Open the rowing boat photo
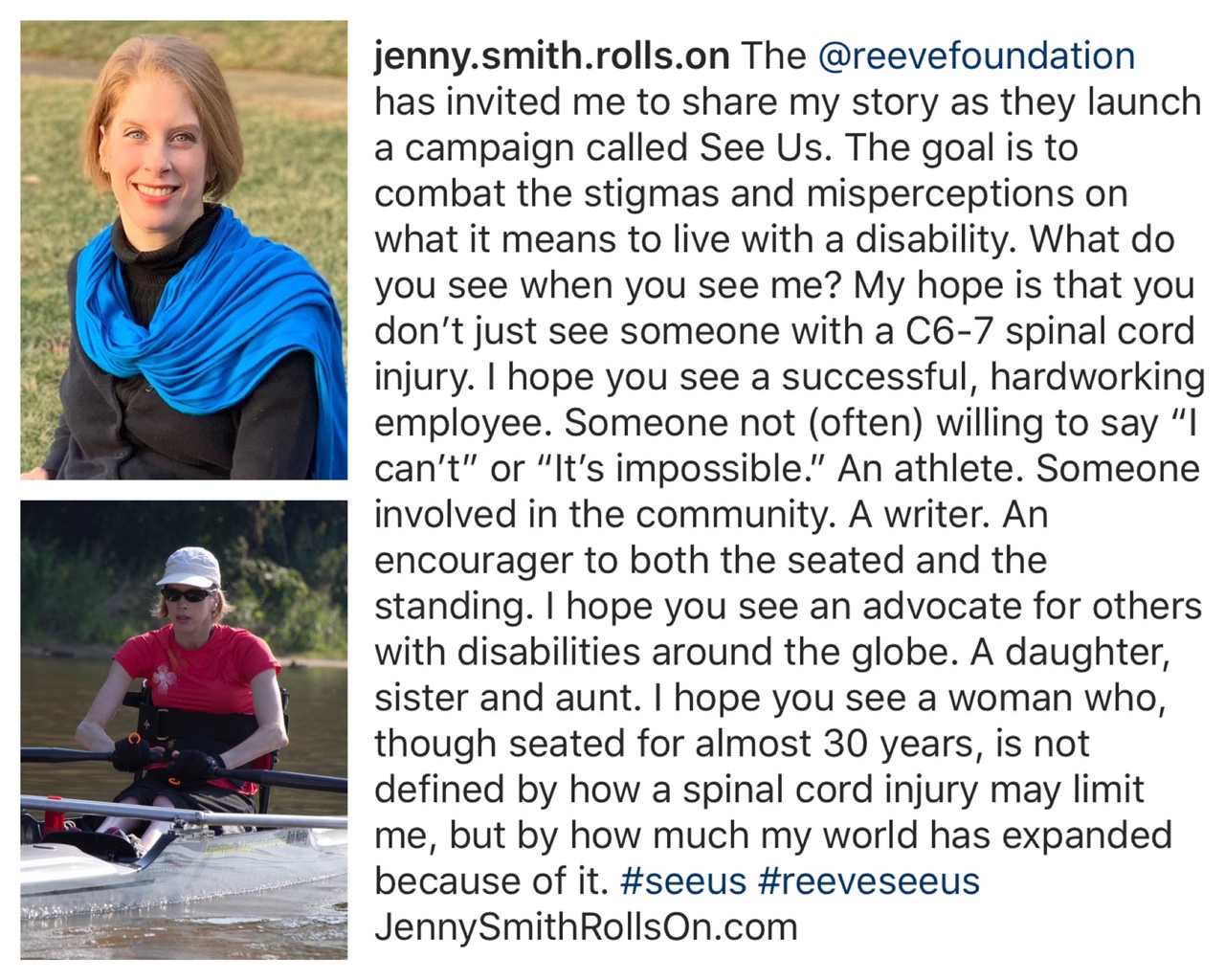Viewport: 1225px width, 980px height. coord(184,729)
